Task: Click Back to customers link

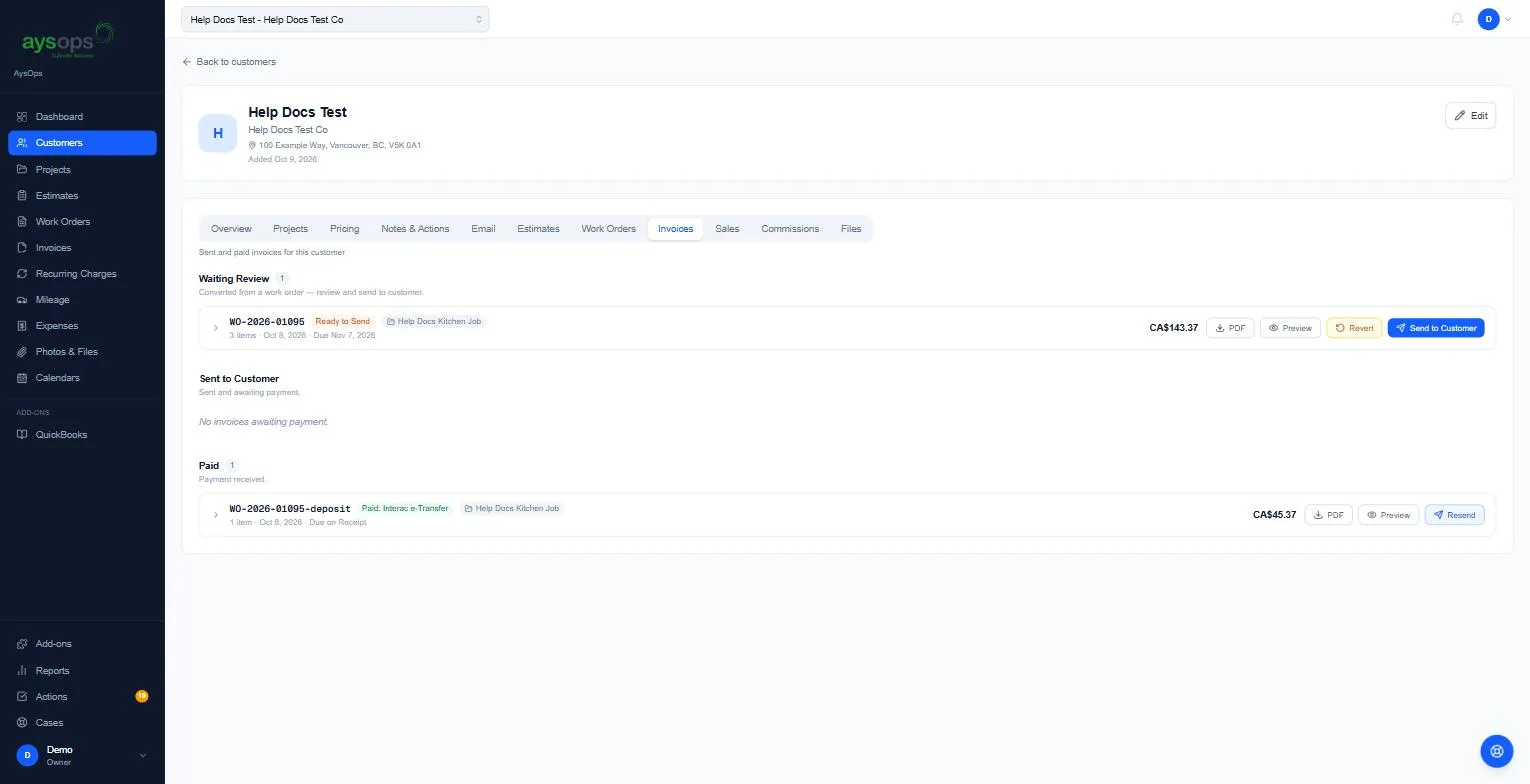Action: coord(229,62)
